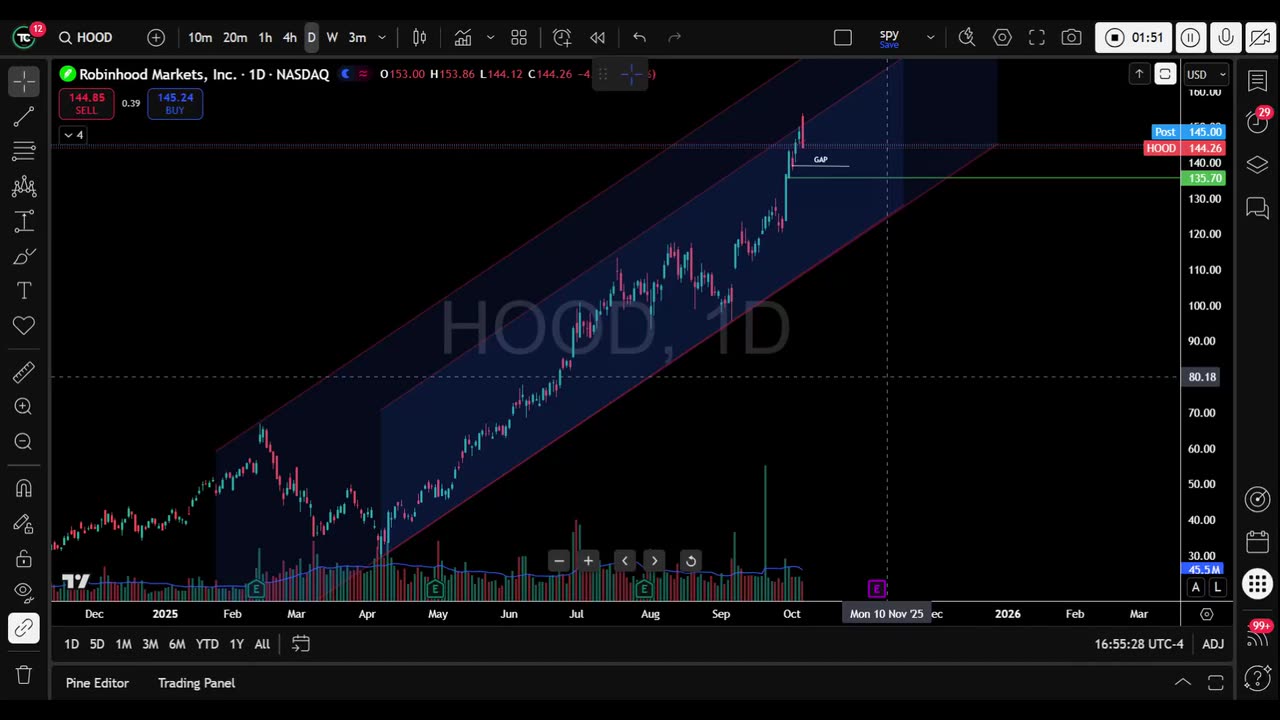
Task: Open the SPY layout dropdown arrow
Action: point(930,37)
